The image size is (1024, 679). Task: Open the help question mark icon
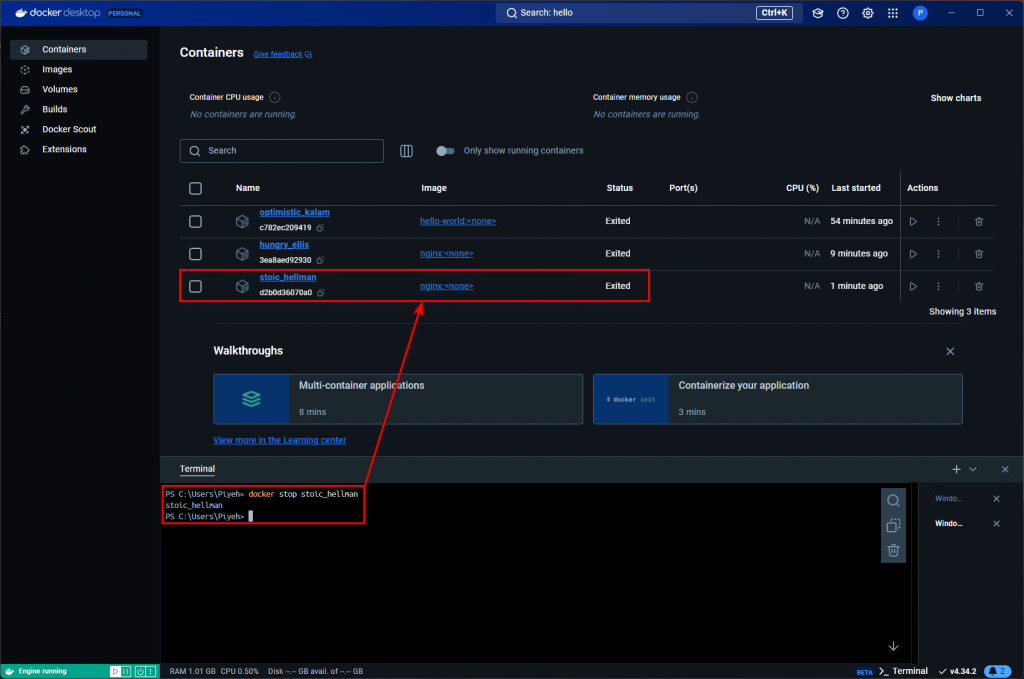coord(842,13)
